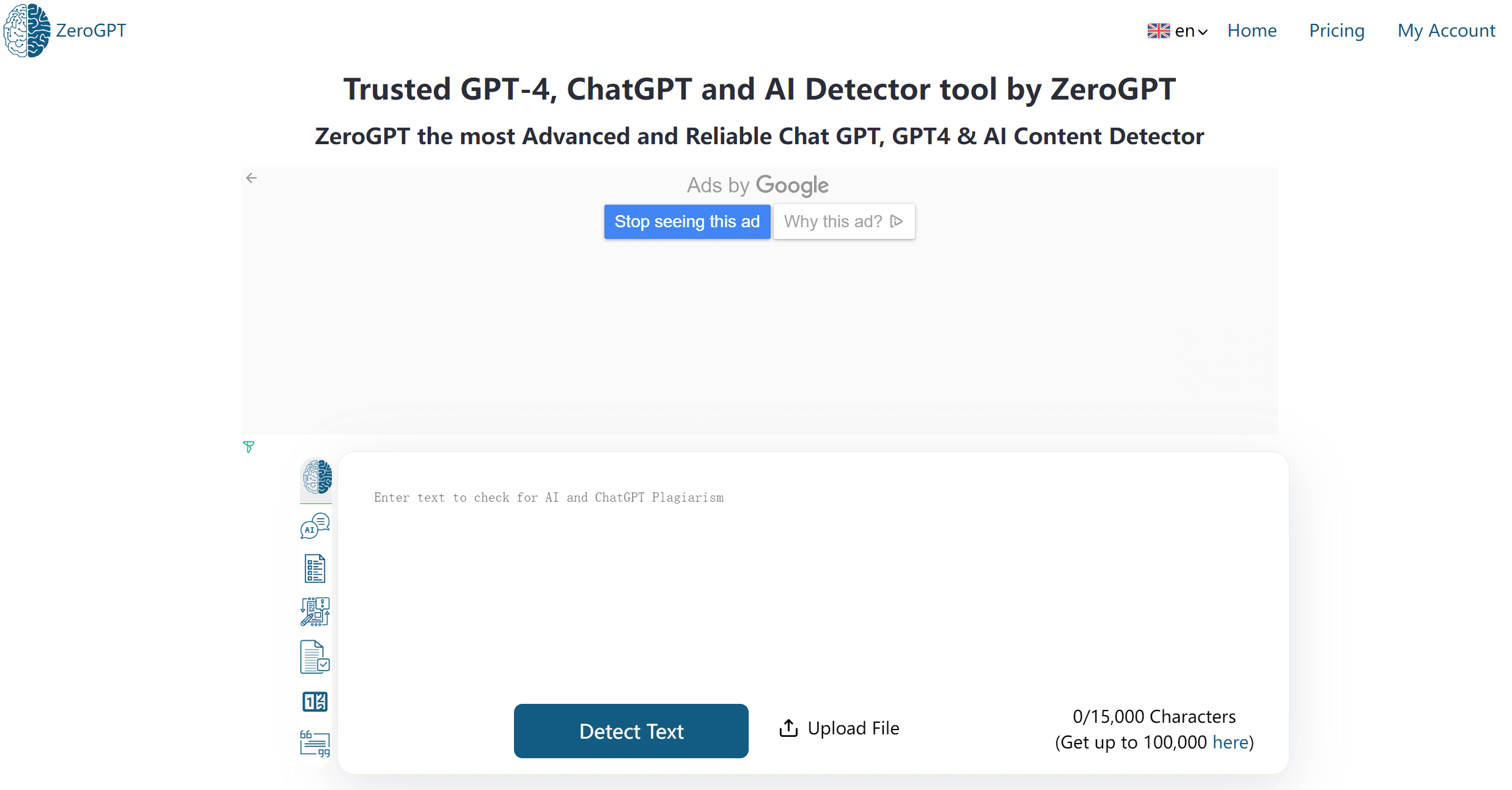Screen dimensions: 1512x790
Task: Open the Pricing page
Action: coord(1337,30)
